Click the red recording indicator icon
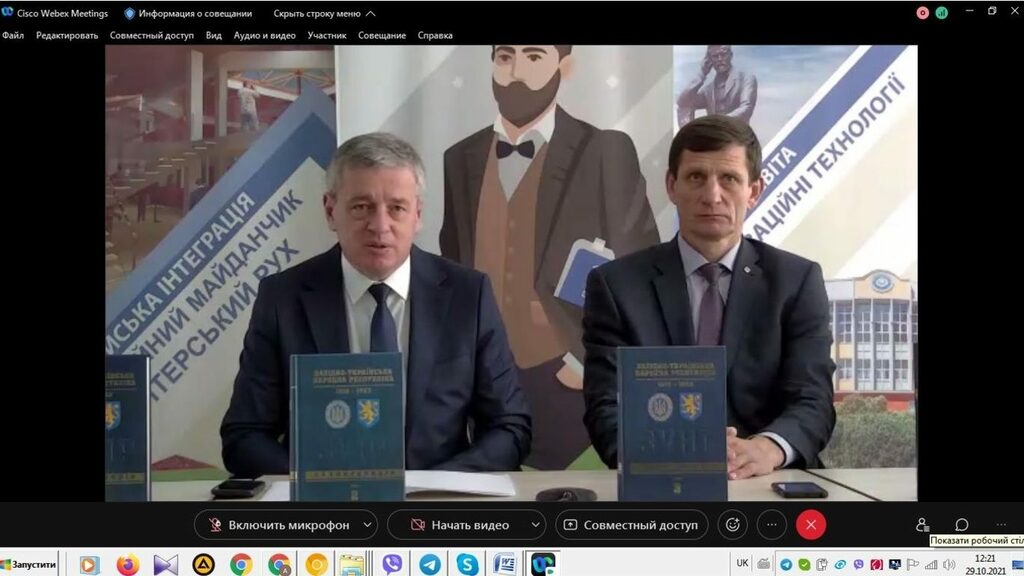Viewport: 1024px width, 576px height. coord(923,13)
